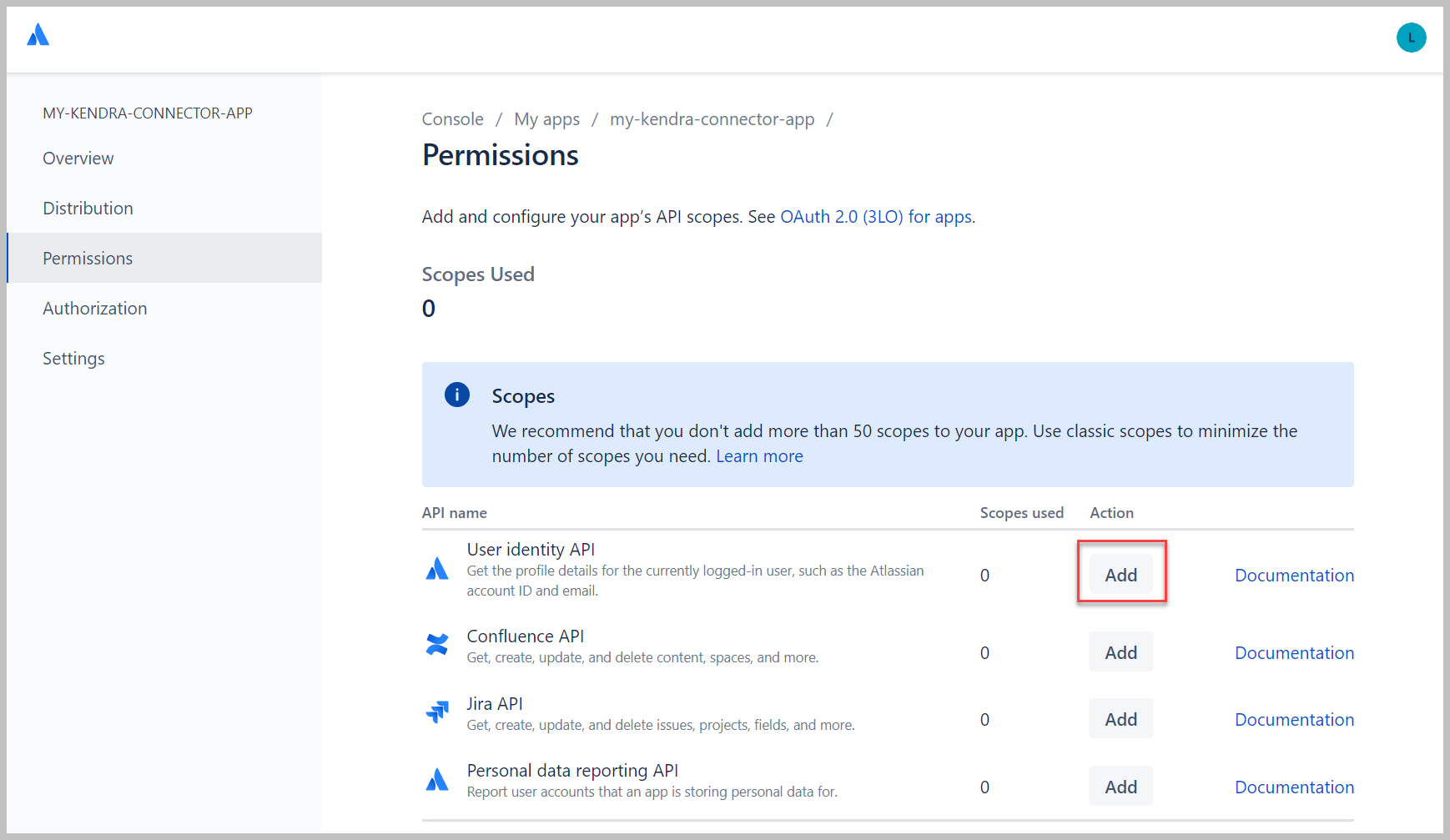This screenshot has height=840, width=1450.
Task: Open Documentation for the Confluence API
Action: point(1294,652)
